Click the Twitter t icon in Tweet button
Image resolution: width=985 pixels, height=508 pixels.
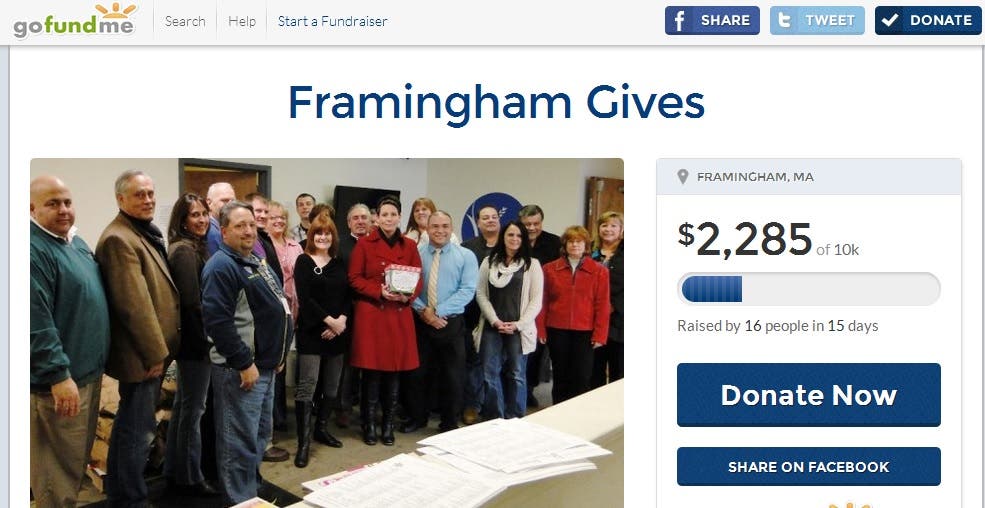pyautogui.click(x=784, y=20)
